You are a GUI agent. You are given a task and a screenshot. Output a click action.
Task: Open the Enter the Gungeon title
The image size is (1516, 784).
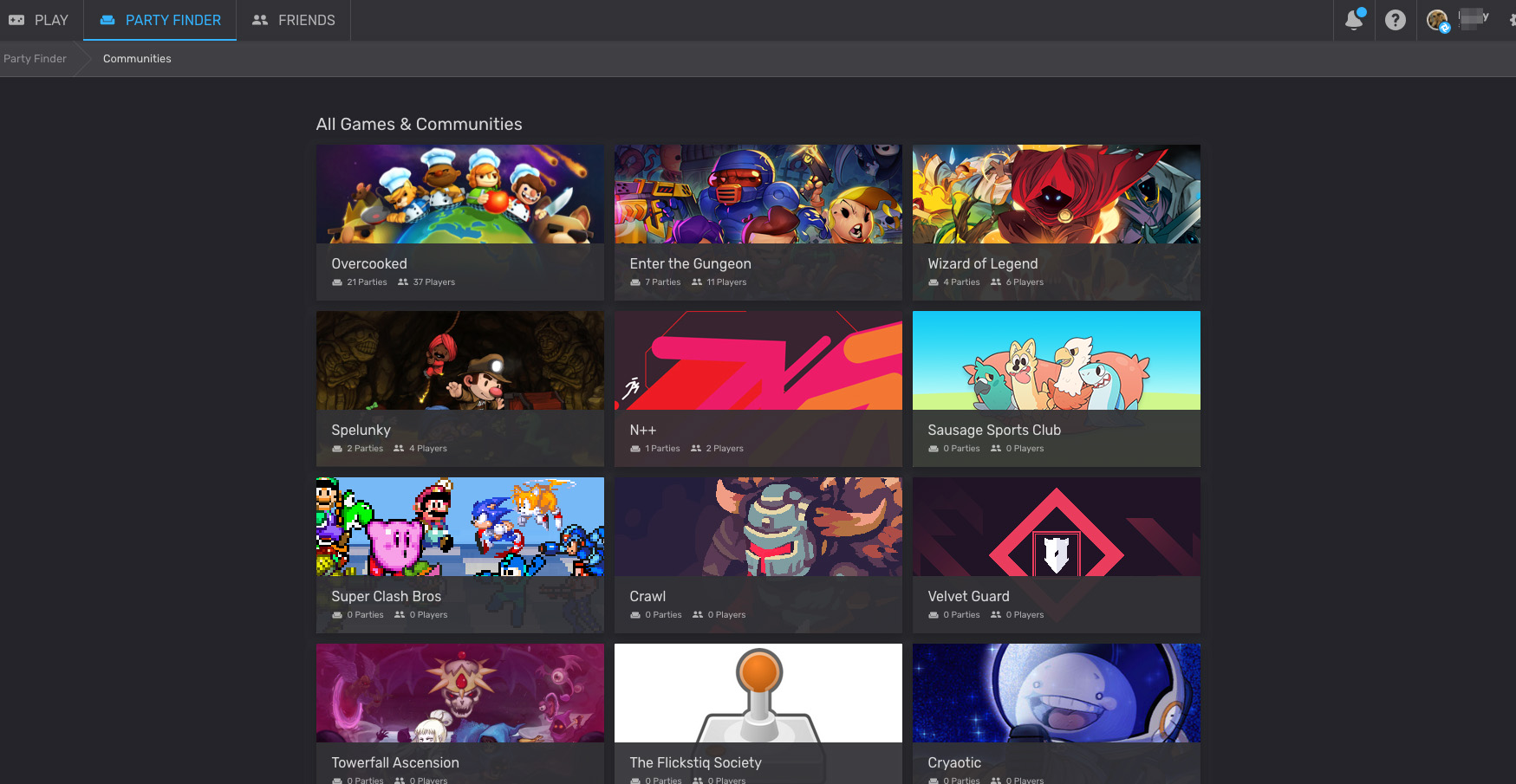coord(691,263)
